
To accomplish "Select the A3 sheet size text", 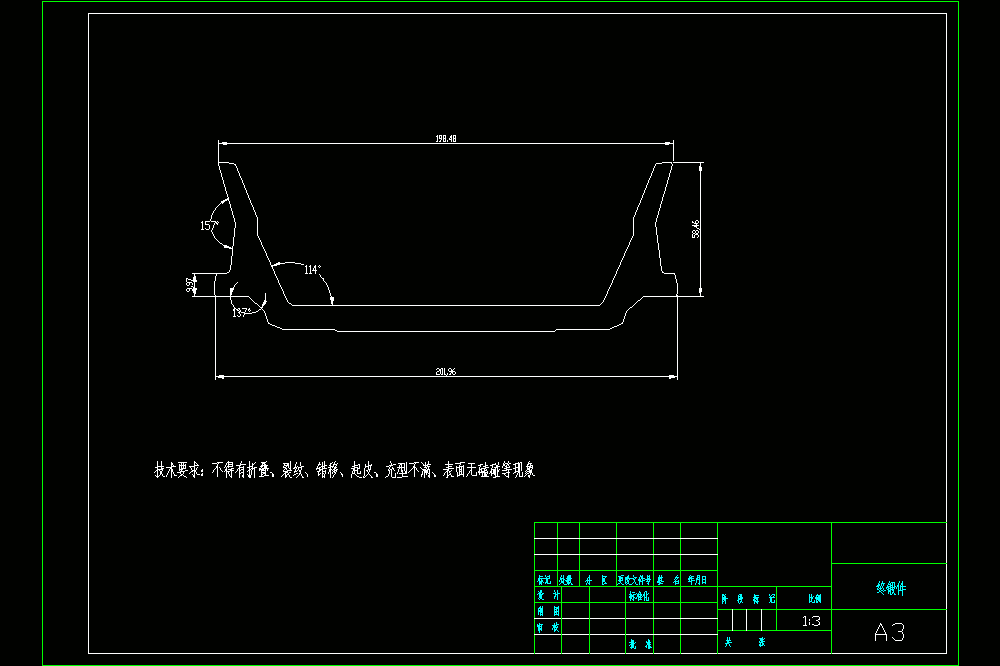I will pyautogui.click(x=890, y=632).
